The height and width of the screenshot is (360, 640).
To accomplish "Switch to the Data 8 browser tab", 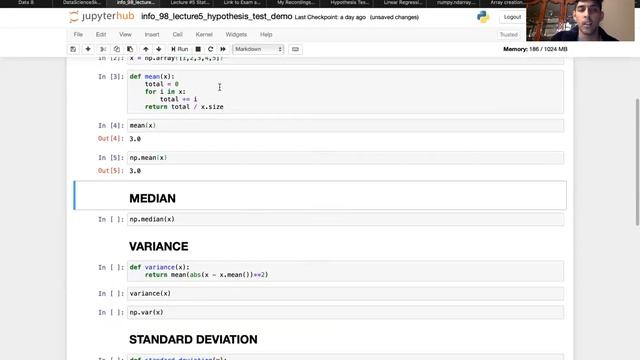I will [x=26, y=3].
